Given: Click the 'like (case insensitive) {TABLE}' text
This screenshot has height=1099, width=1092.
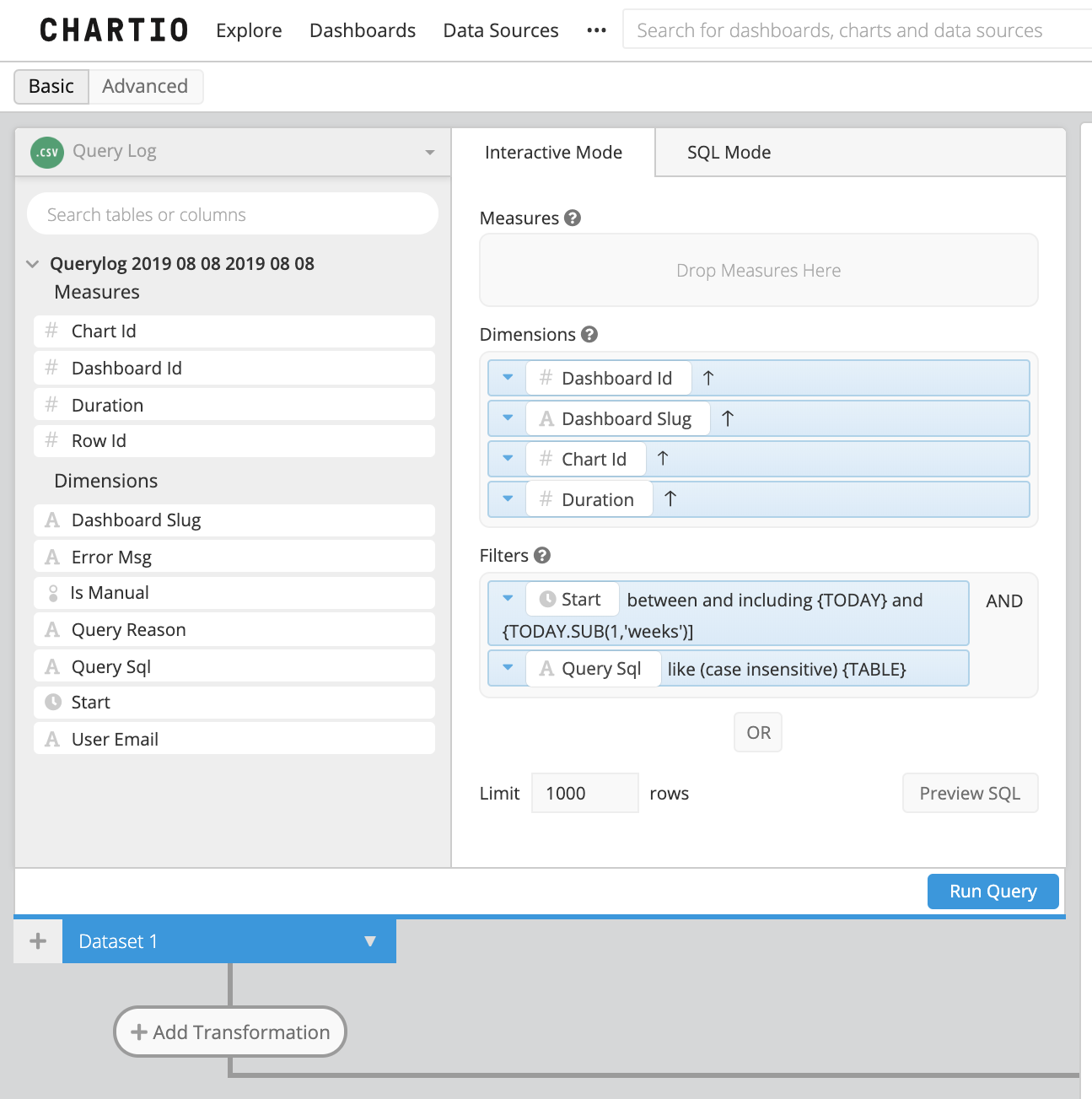Looking at the screenshot, I should pyautogui.click(x=787, y=669).
